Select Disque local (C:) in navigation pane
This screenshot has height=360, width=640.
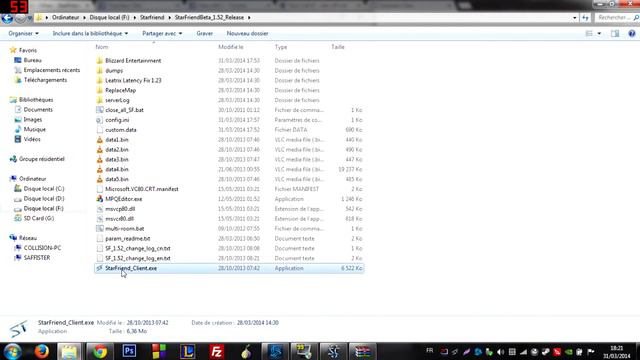(44, 189)
